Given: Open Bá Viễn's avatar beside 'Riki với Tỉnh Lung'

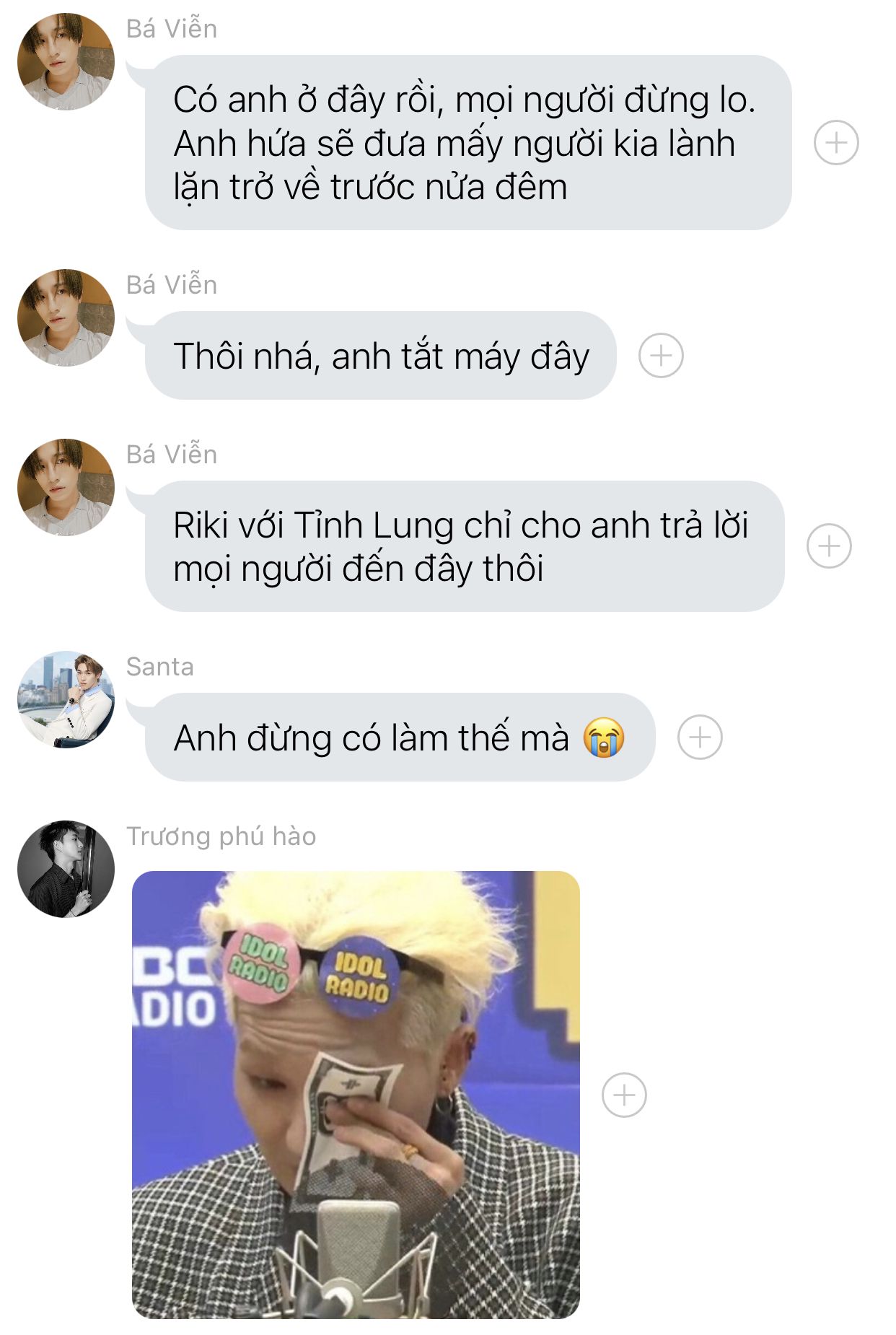Looking at the screenshot, I should coord(66,487).
